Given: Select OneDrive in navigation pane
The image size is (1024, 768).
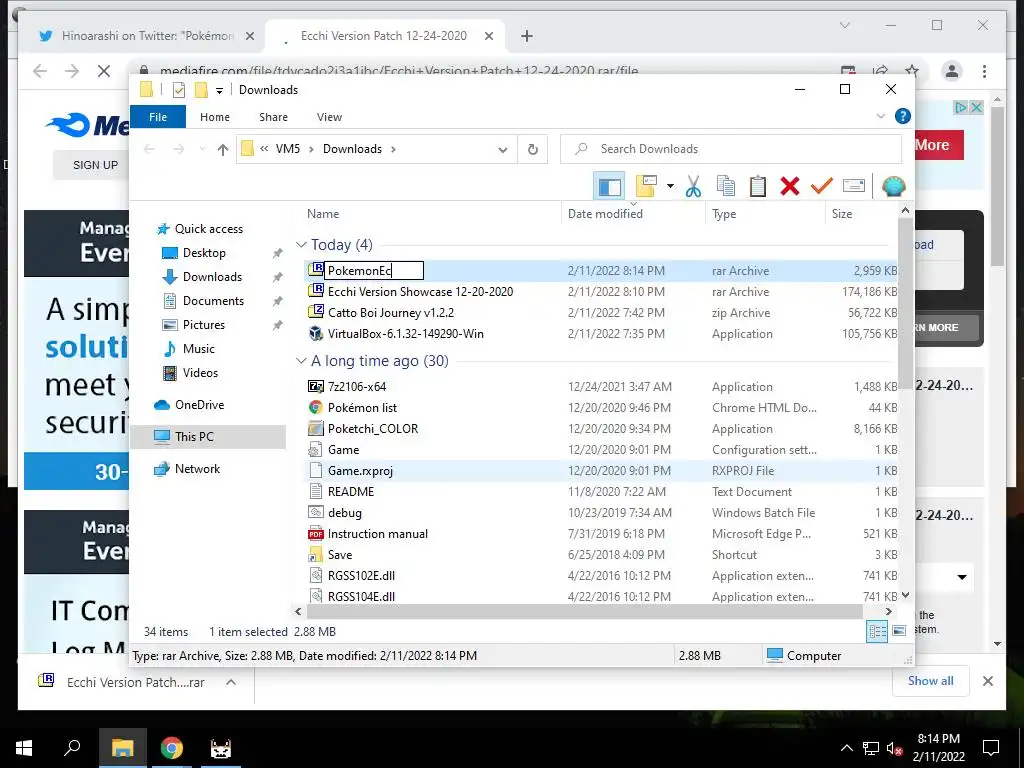Looking at the screenshot, I should coord(199,405).
